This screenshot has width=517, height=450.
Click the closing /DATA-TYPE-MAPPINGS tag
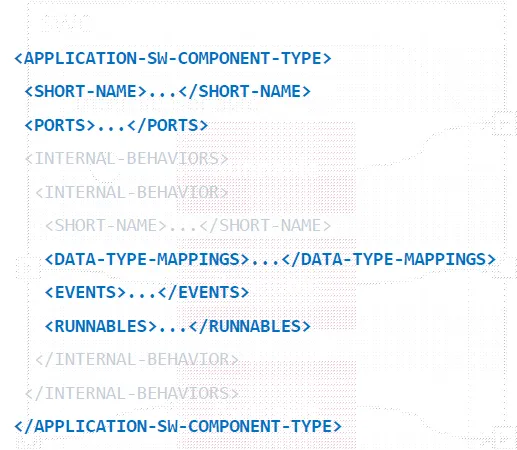pos(389,259)
